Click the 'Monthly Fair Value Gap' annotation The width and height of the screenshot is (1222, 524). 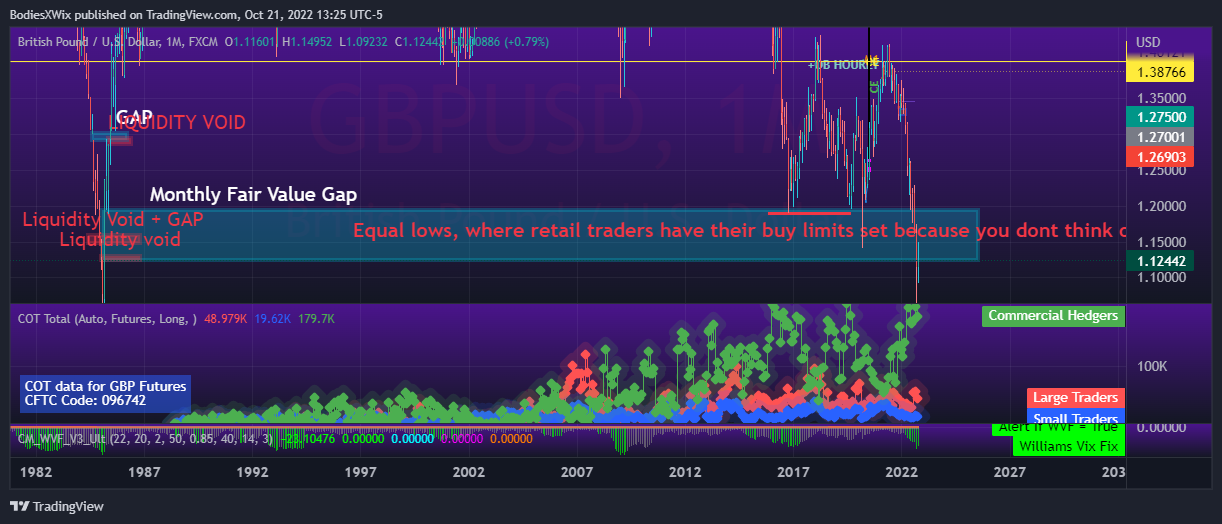253,194
